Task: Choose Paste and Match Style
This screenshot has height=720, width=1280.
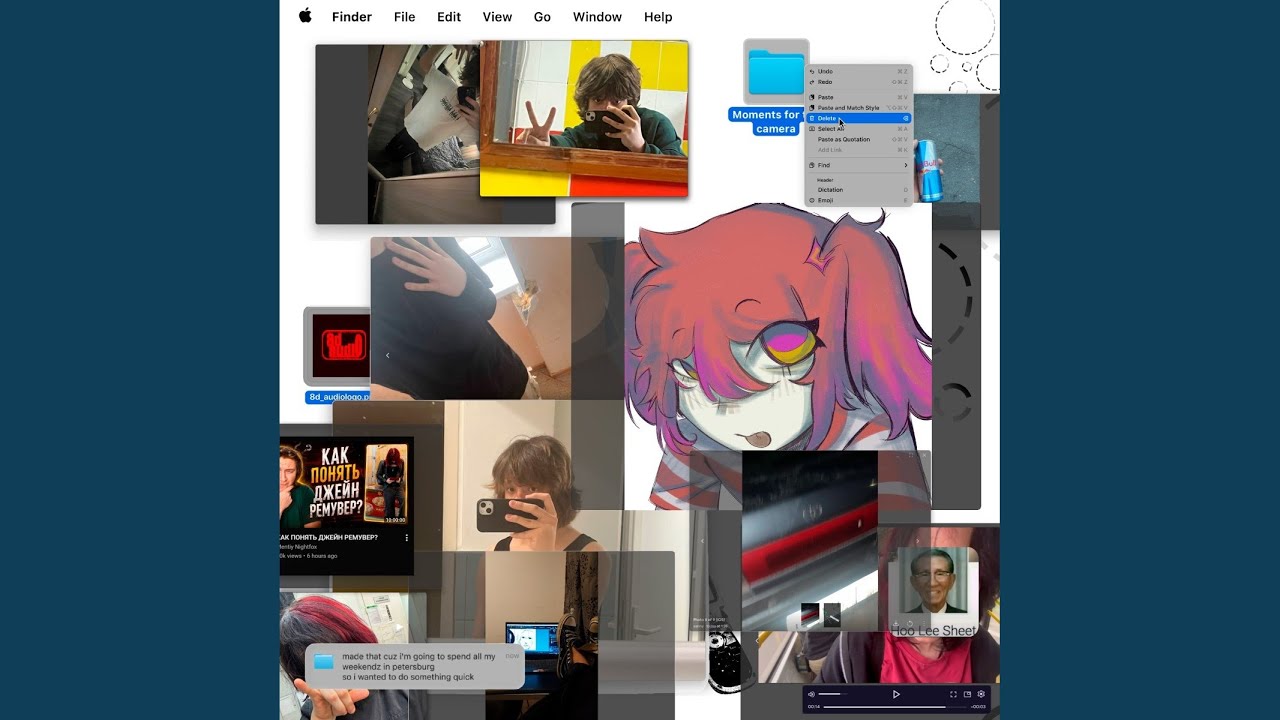Action: [x=859, y=108]
